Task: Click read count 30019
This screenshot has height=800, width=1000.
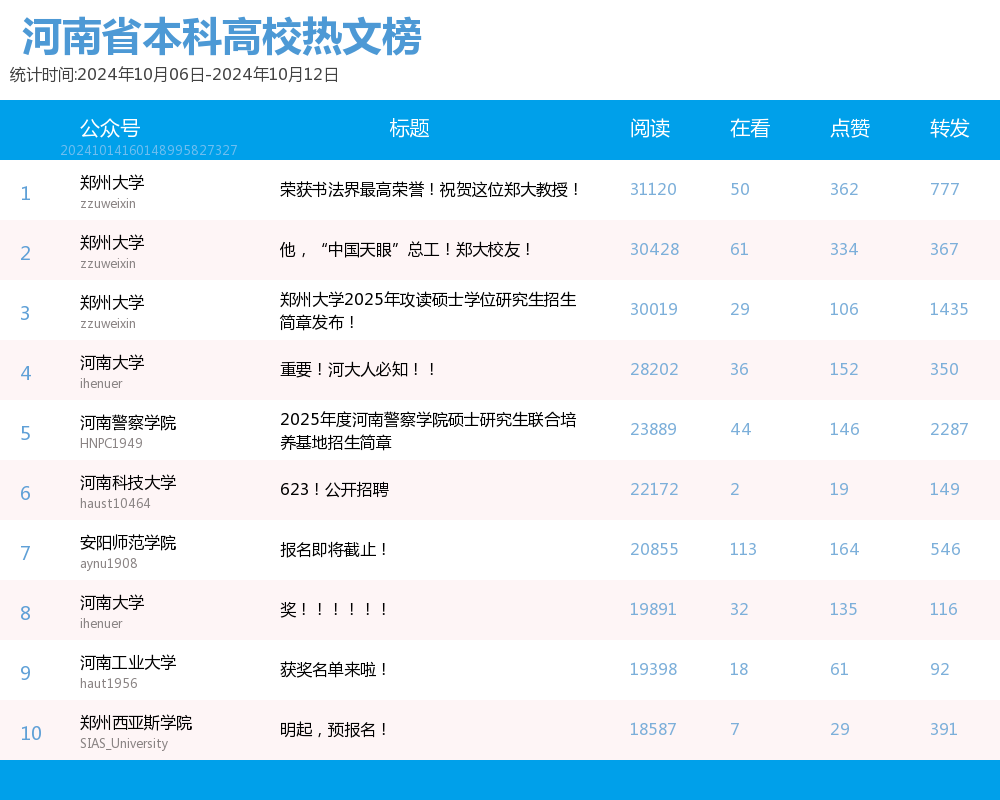Action: point(654,309)
